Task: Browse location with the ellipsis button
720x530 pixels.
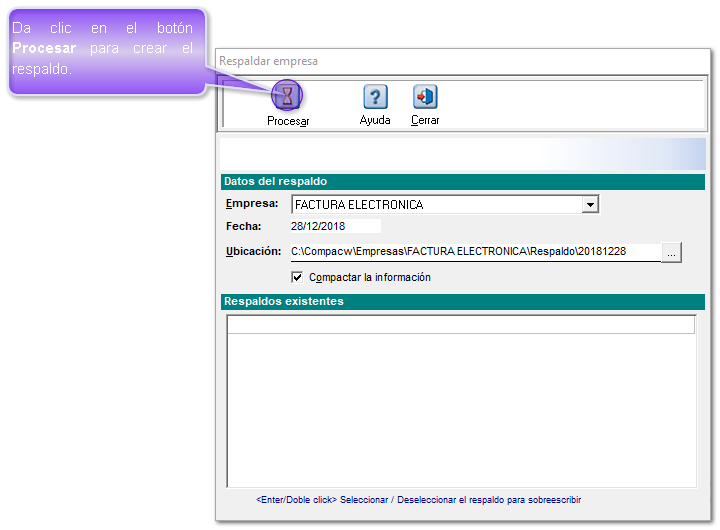Action: coord(671,253)
